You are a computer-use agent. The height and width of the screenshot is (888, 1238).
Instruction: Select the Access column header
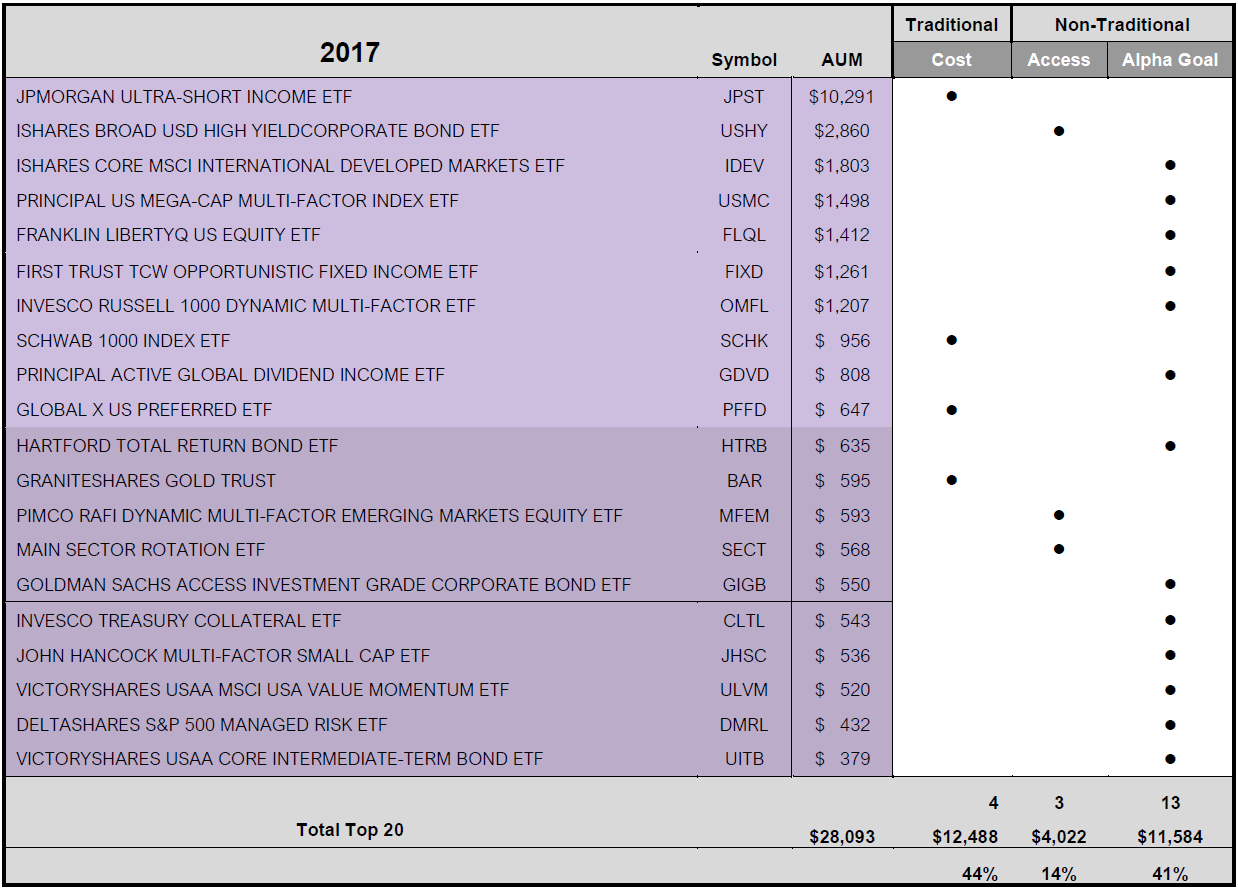pos(1059,60)
